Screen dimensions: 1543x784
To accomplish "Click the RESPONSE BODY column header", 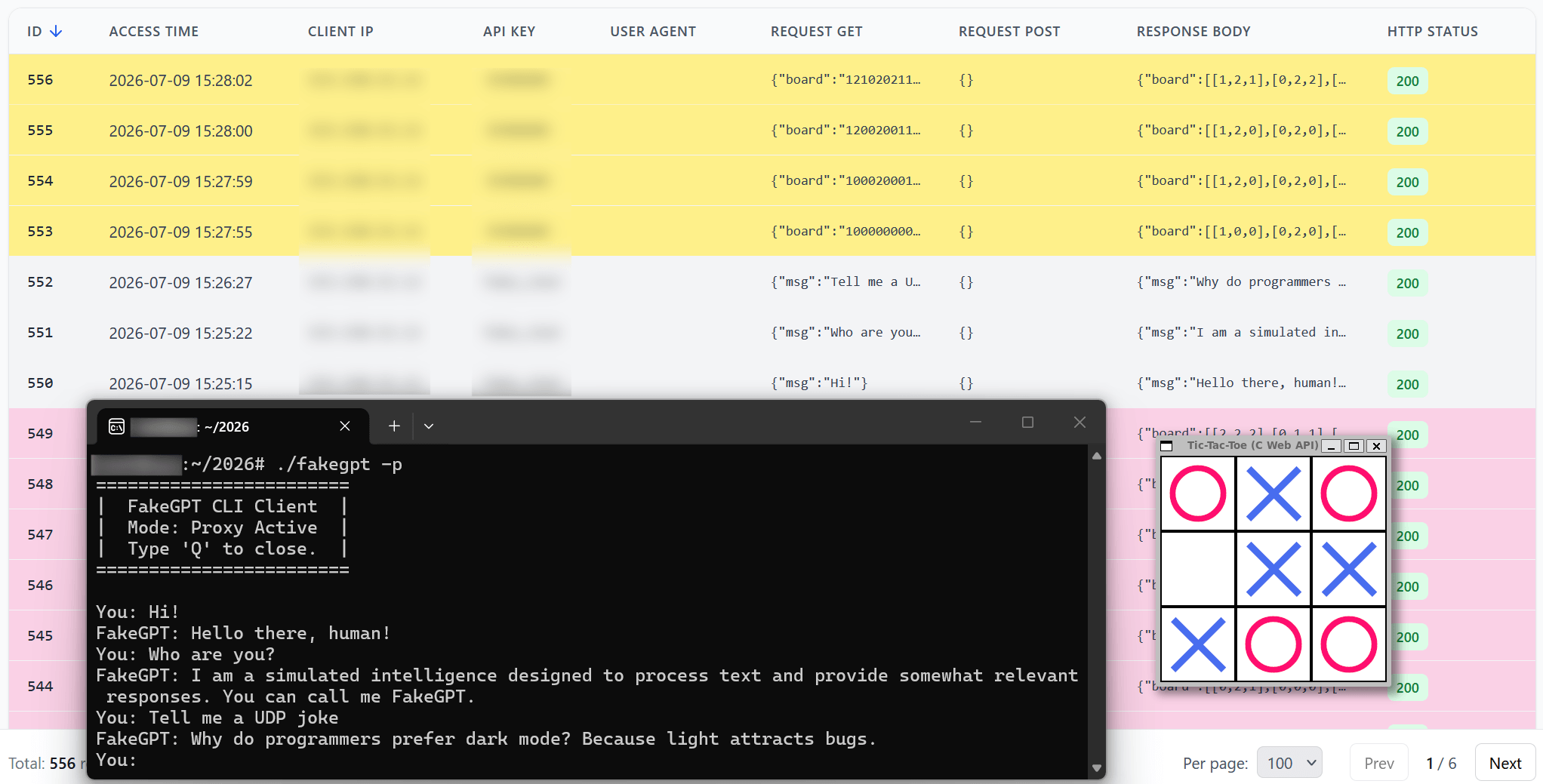I will [x=1193, y=31].
